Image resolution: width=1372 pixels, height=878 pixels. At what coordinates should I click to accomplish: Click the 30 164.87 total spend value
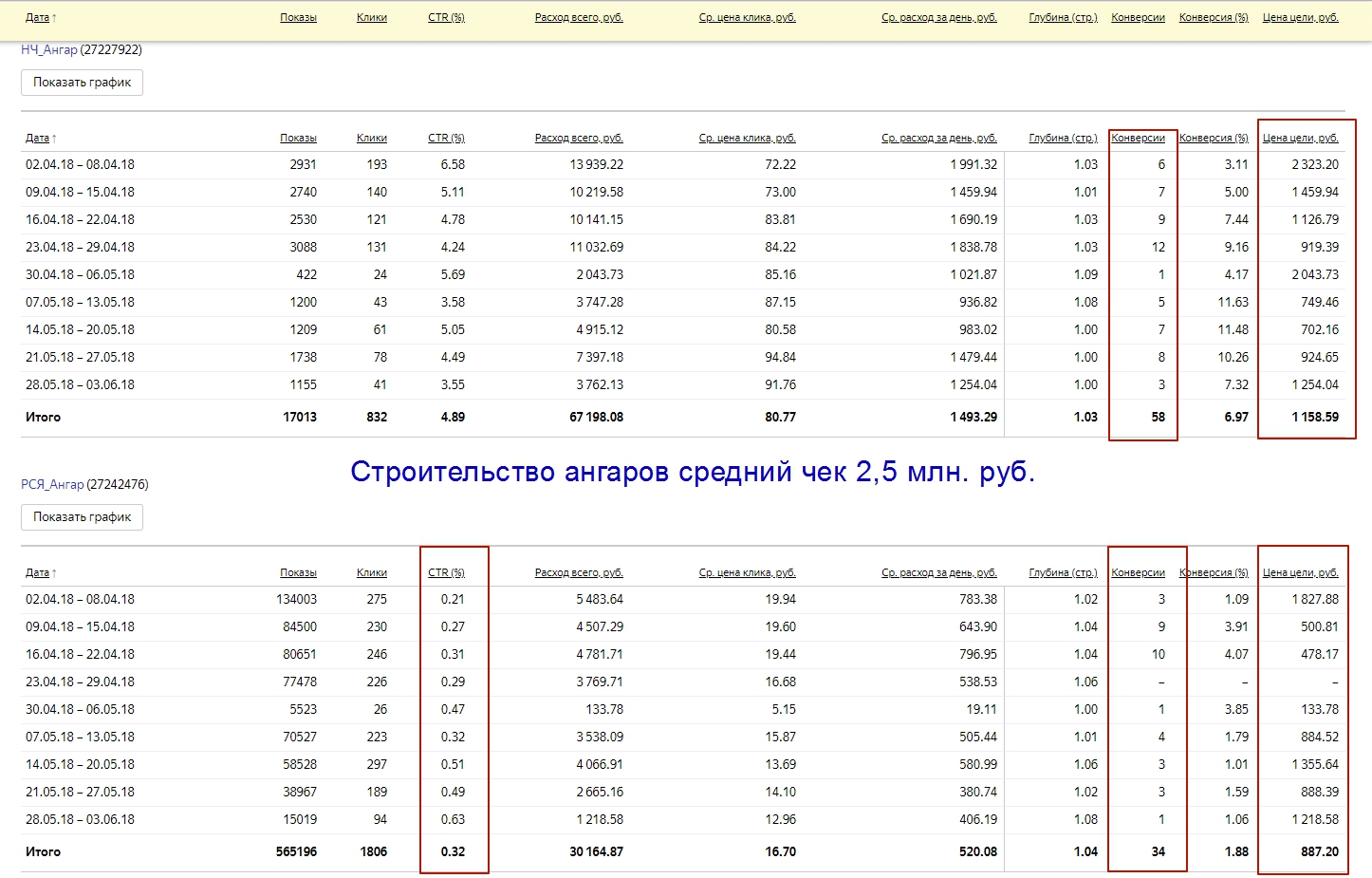pos(596,851)
